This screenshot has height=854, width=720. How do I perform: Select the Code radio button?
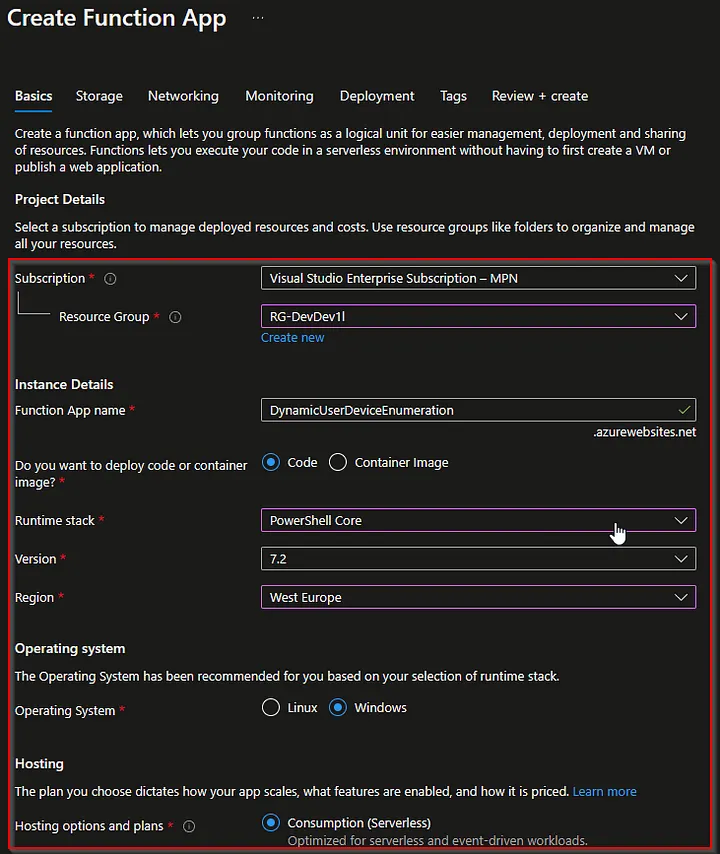[270, 462]
